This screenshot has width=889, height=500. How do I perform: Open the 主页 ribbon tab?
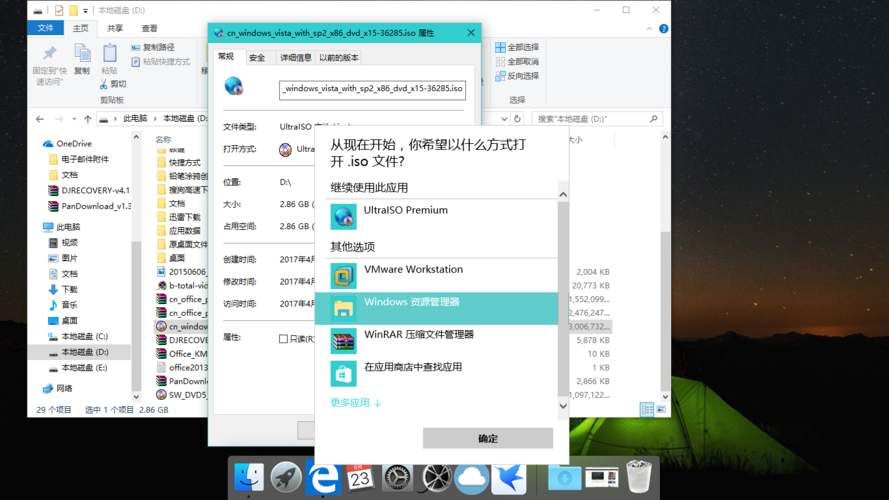pyautogui.click(x=81, y=28)
